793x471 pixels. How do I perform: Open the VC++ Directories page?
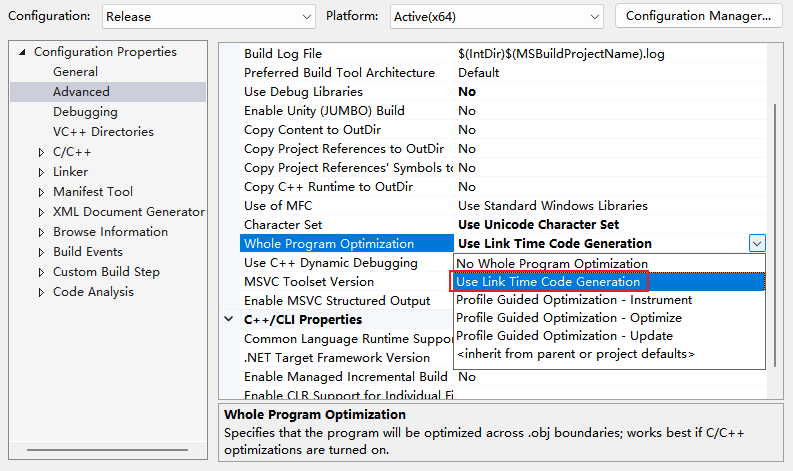click(x=103, y=132)
